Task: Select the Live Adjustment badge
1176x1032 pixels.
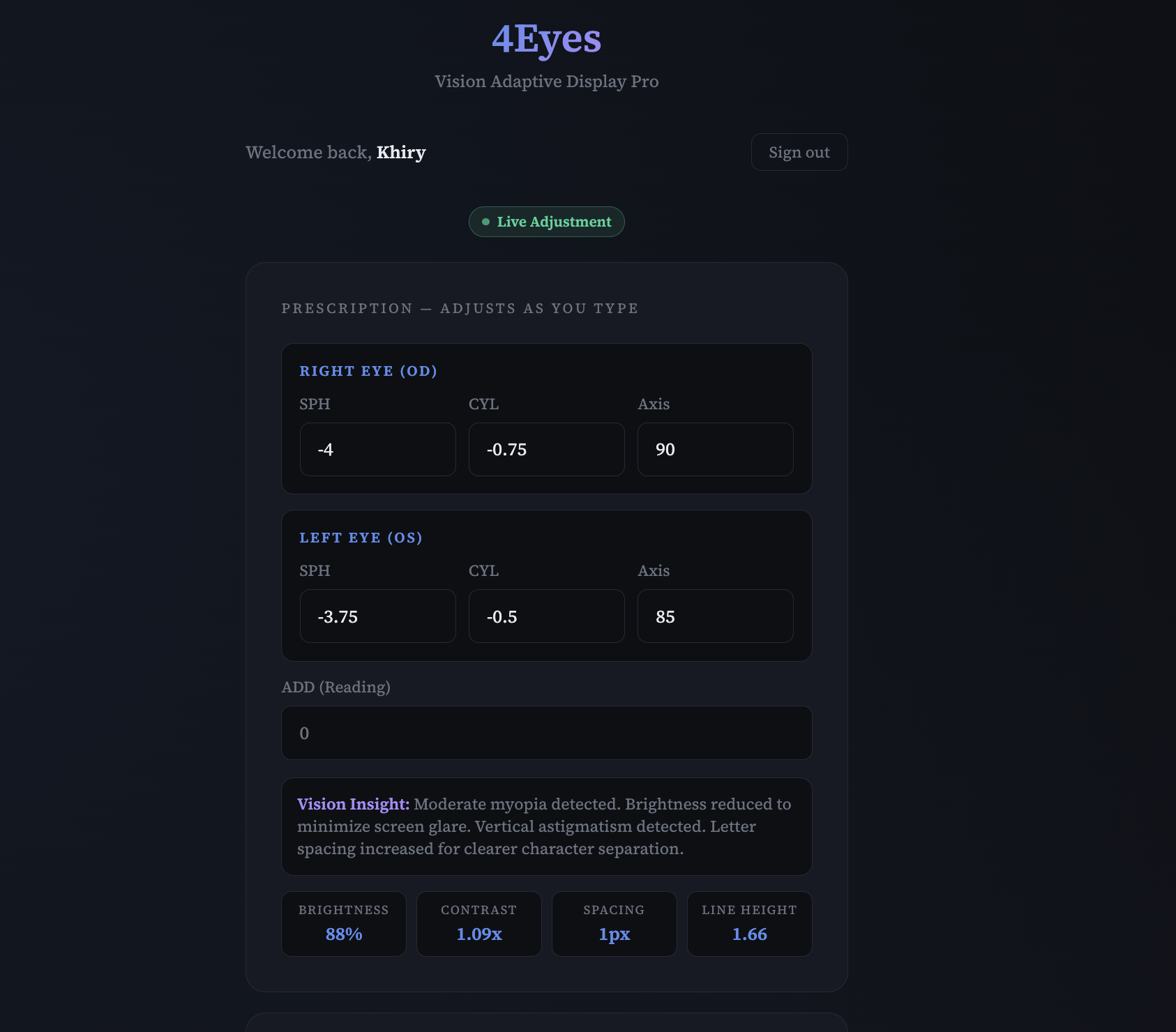Action: pyautogui.click(x=547, y=222)
